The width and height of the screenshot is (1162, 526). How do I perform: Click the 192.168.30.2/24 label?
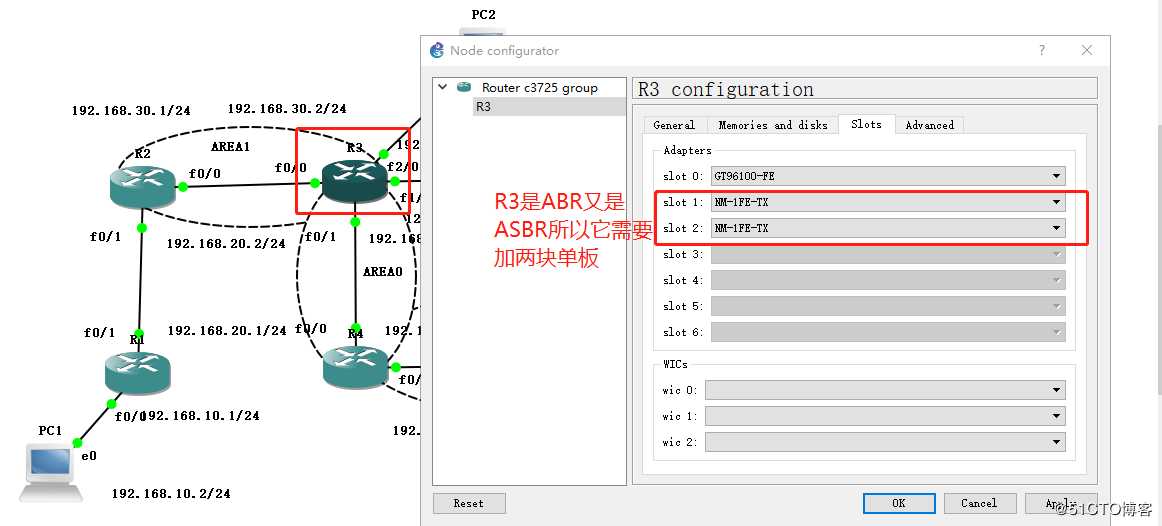pos(287,108)
